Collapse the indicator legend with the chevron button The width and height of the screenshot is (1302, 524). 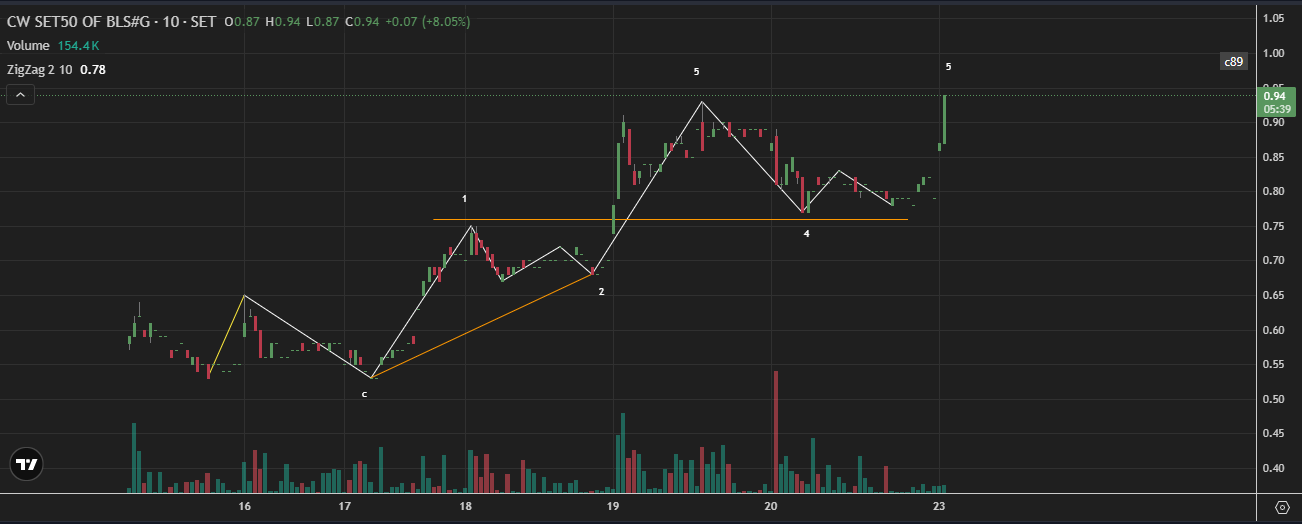[x=21, y=95]
